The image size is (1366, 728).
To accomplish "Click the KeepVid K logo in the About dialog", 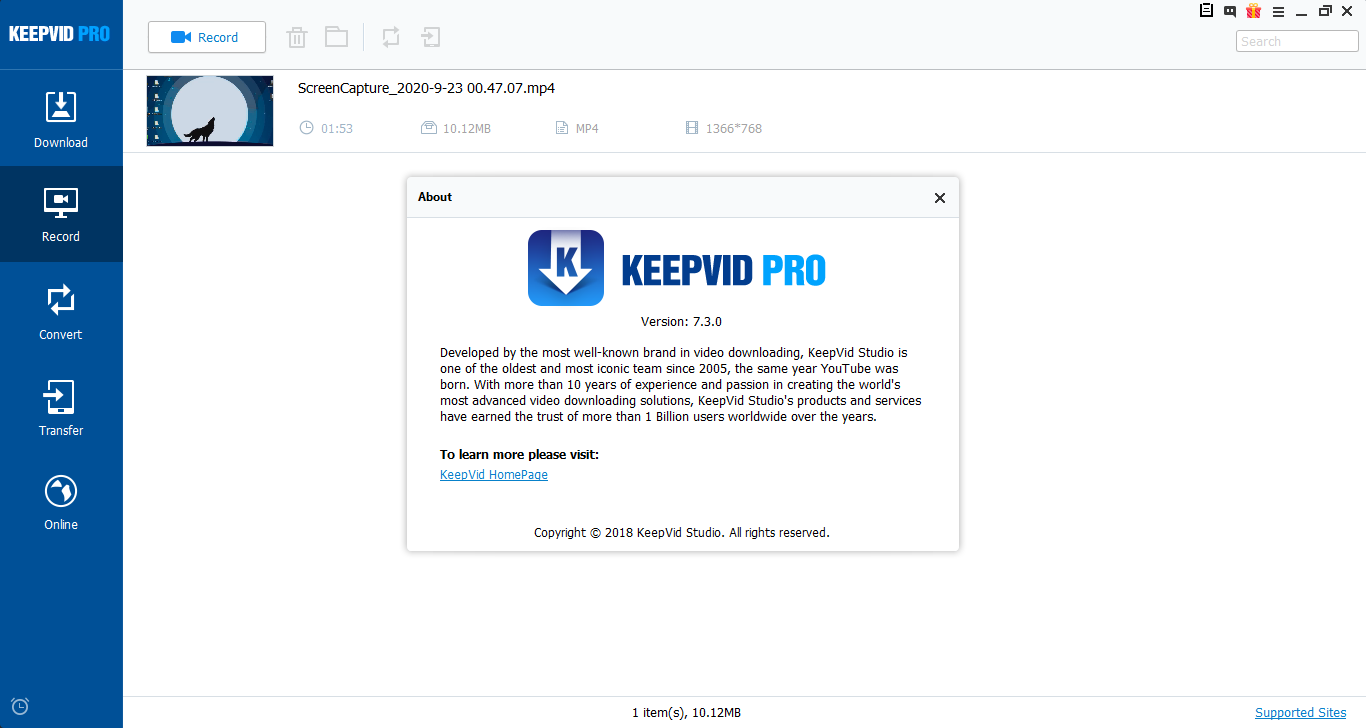I will pos(566,268).
